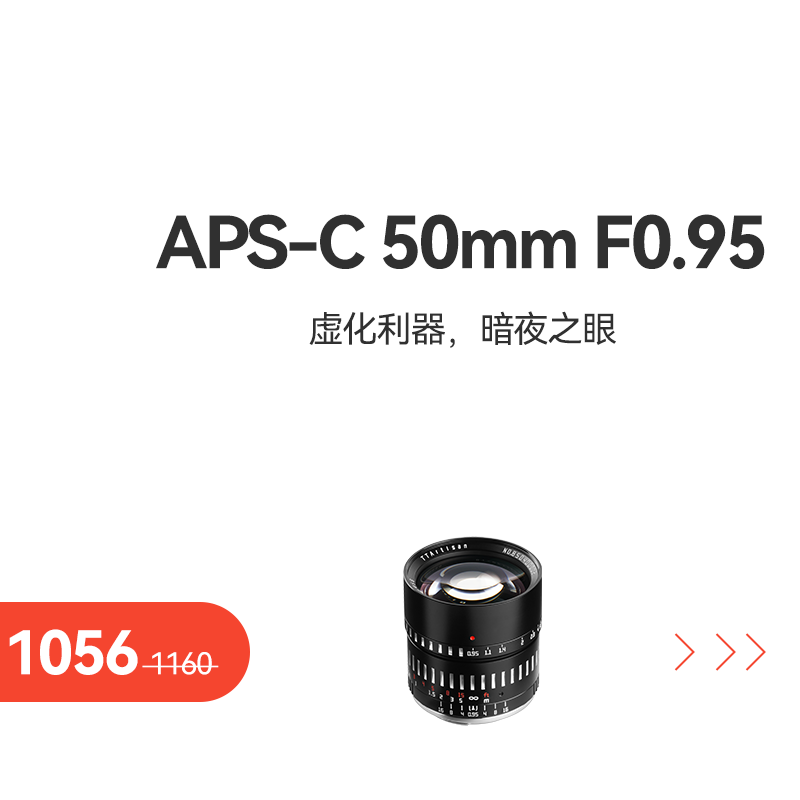Click the 虚化利器 tagline text
This screenshot has width=800, height=800.
[x=377, y=330]
